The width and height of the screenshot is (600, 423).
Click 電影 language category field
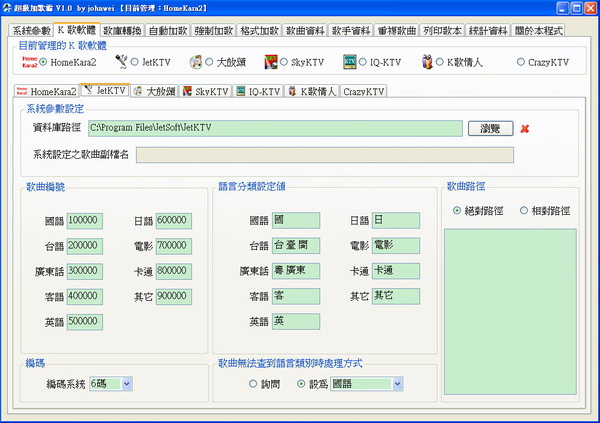[396, 246]
